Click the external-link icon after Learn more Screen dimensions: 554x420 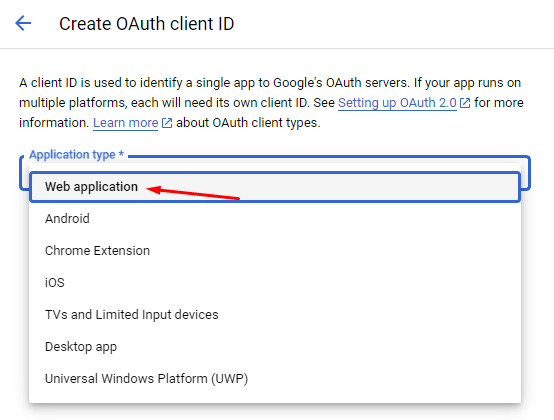(167, 123)
